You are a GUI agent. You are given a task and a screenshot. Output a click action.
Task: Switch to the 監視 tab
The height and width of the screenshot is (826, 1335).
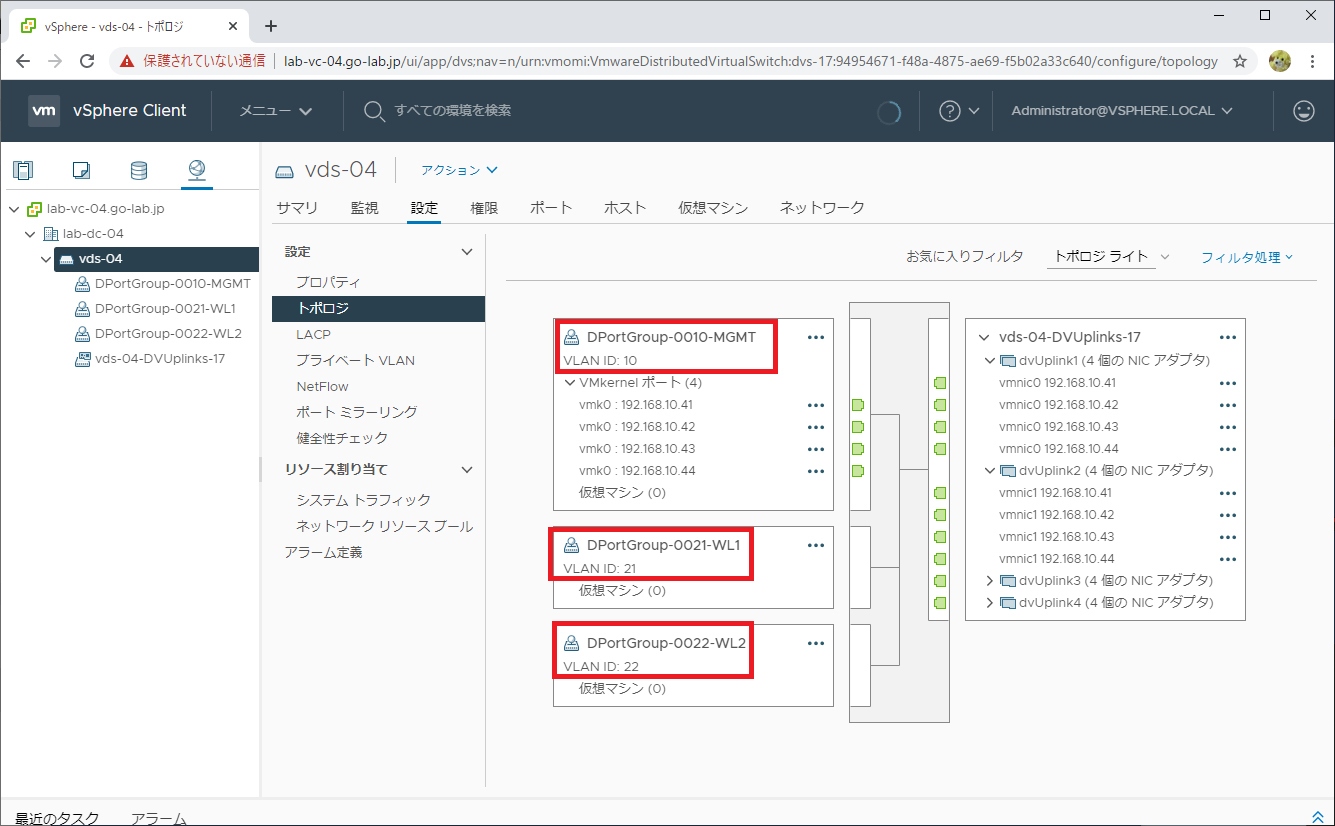364,208
